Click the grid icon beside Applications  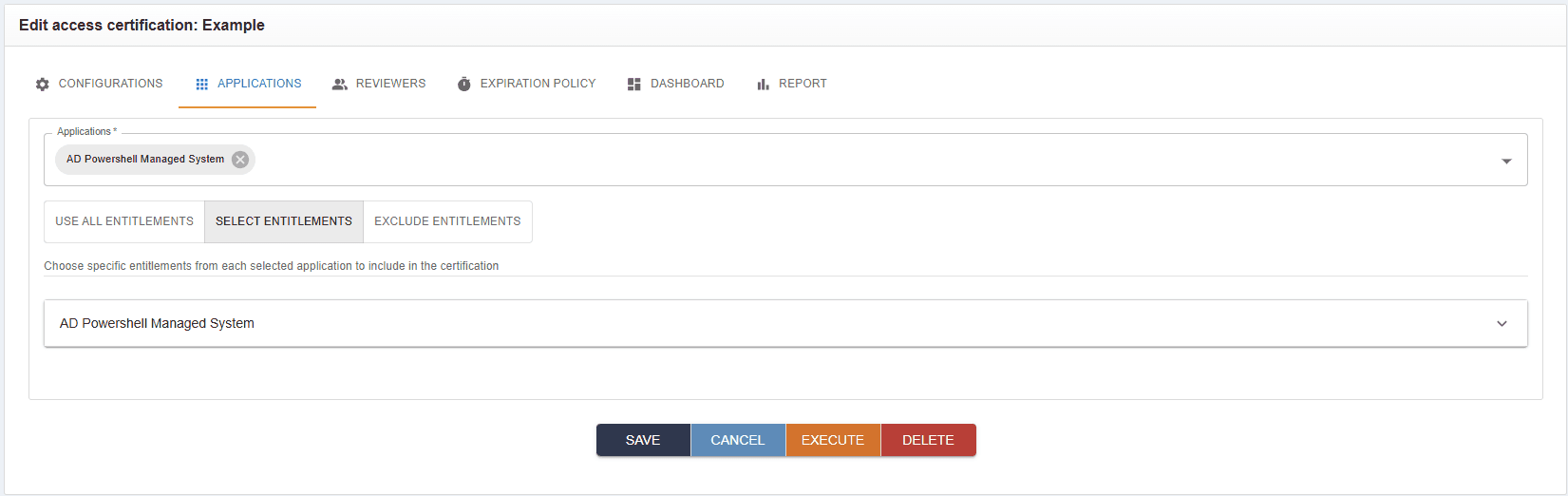tap(201, 85)
